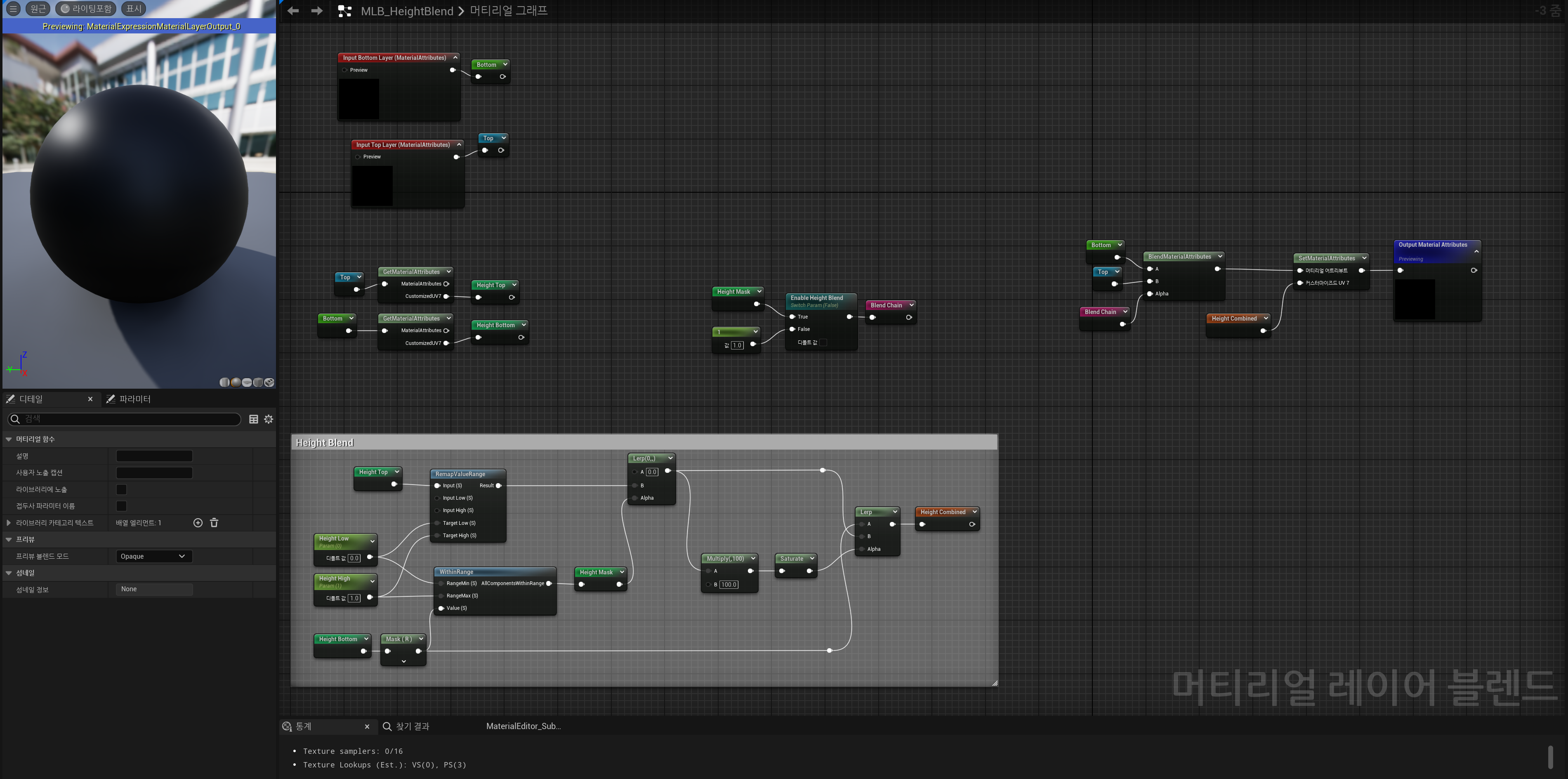Select sphere preview mesh shape
The image size is (1568, 779).
click(x=236, y=382)
